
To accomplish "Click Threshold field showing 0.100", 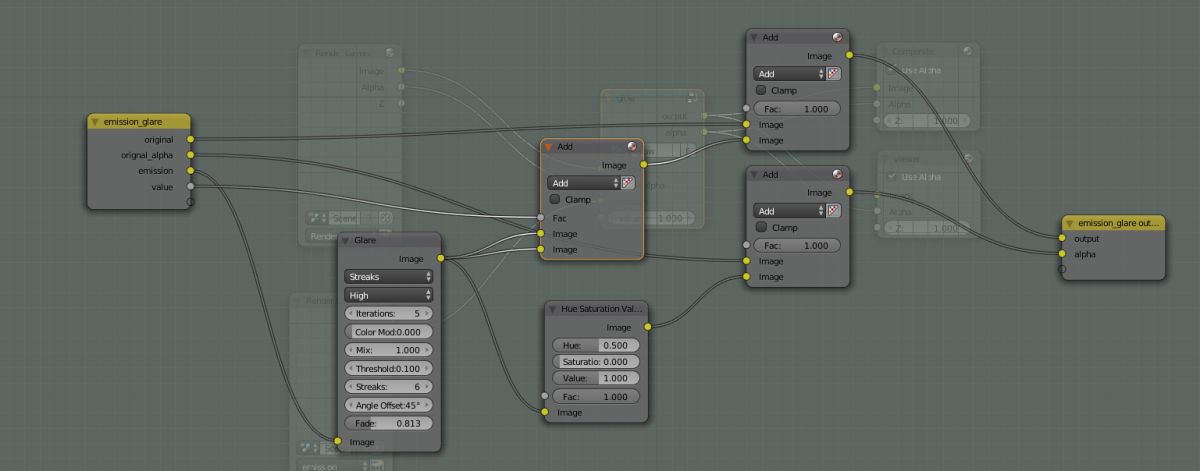I will point(388,368).
